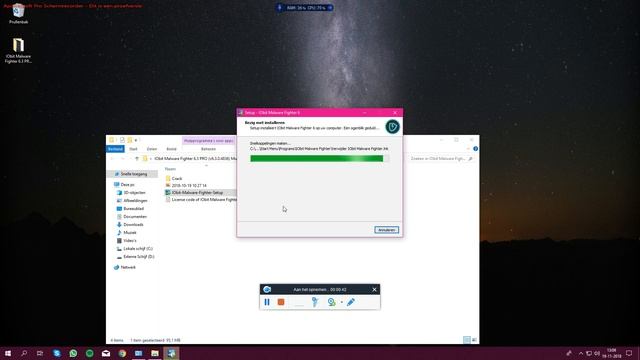This screenshot has width=640, height=360.
Task: Click the Explorer help icon
Action: (x=475, y=149)
